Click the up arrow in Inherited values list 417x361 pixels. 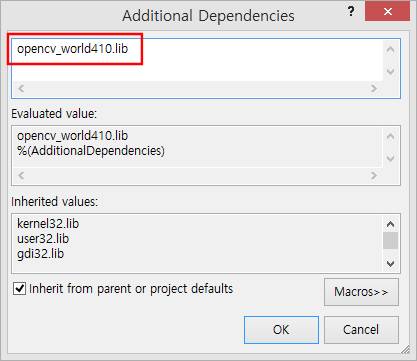click(x=390, y=224)
